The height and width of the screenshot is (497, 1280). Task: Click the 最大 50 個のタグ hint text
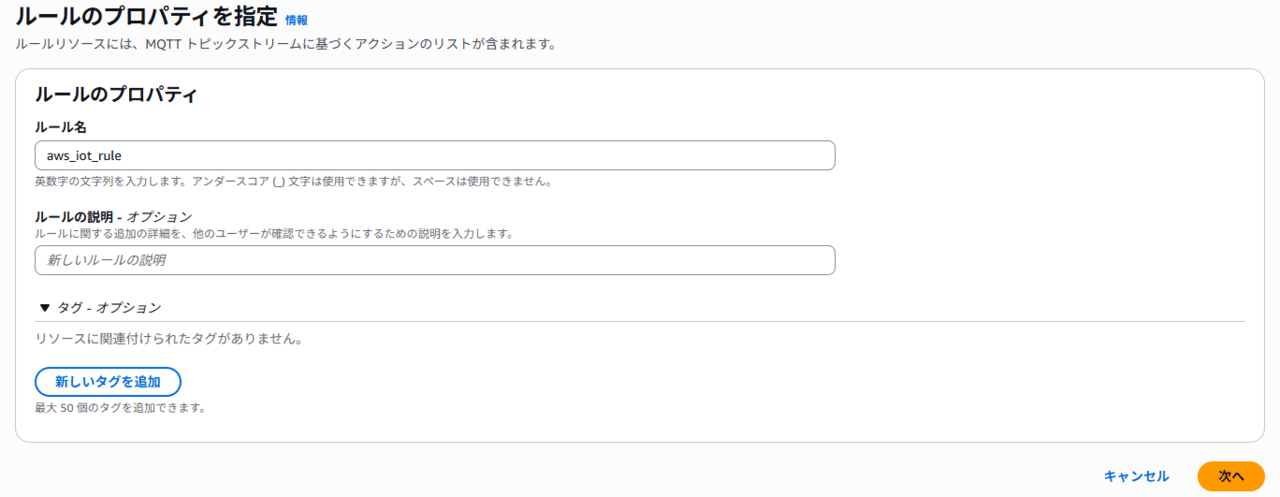click(120, 407)
